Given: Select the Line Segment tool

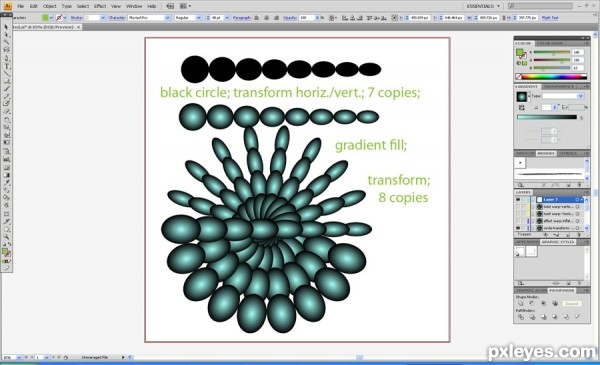Looking at the screenshot, I should click(x=7, y=73).
